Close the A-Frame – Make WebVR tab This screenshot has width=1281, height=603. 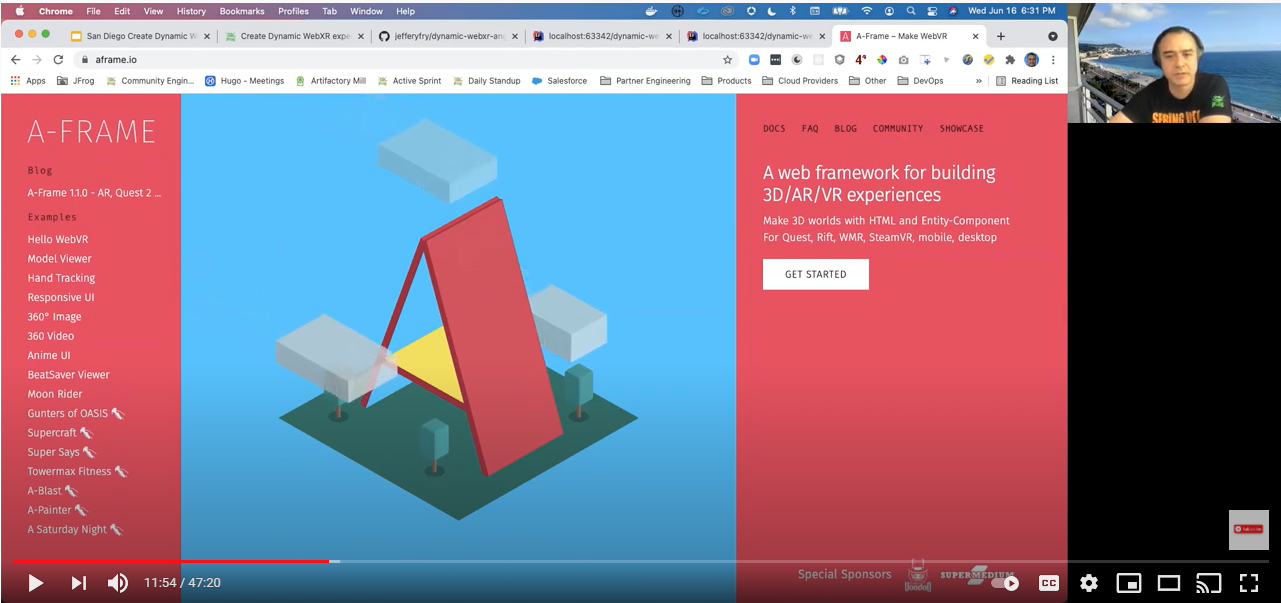[976, 36]
